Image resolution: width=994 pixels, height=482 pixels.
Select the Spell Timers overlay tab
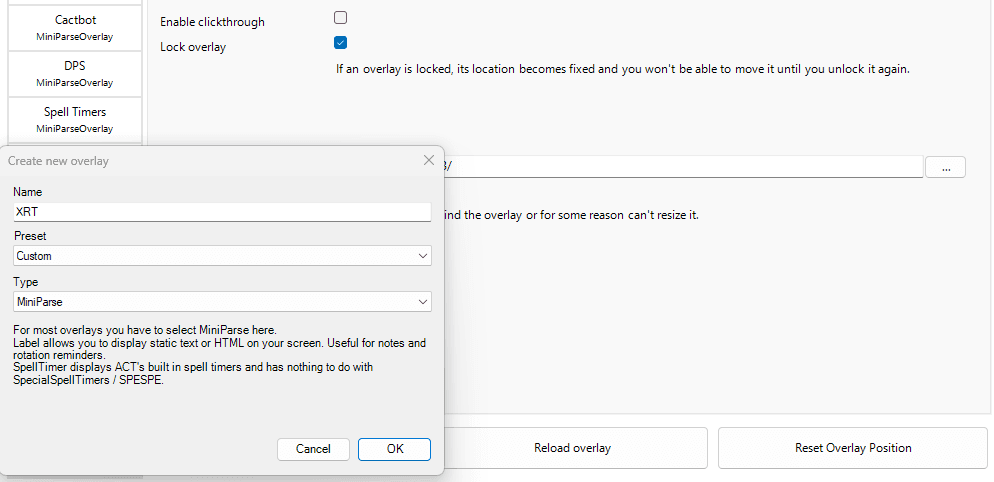coord(75,119)
